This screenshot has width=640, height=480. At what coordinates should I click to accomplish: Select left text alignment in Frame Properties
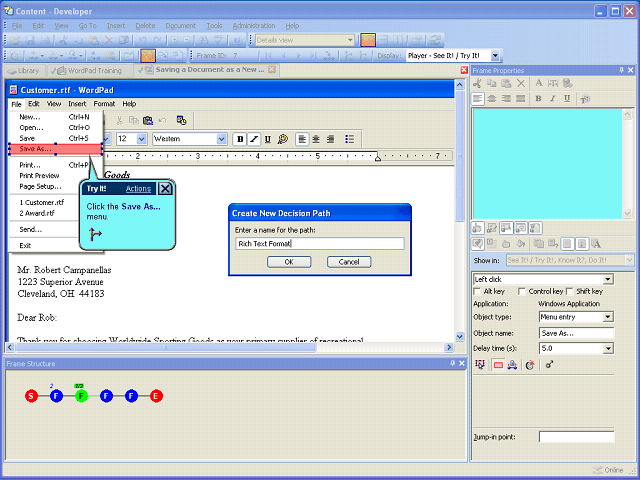point(478,98)
